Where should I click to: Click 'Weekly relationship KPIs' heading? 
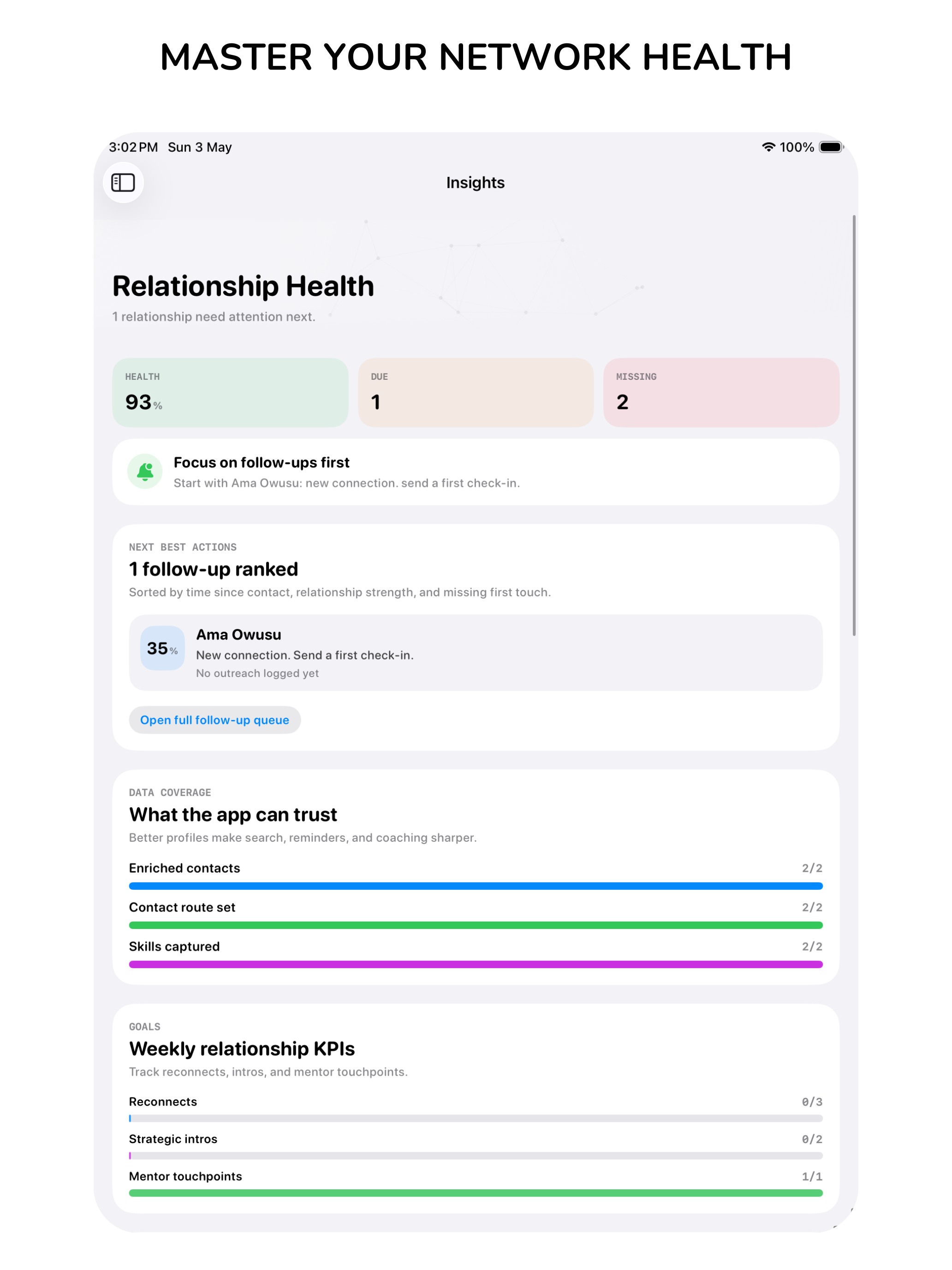tap(242, 1049)
